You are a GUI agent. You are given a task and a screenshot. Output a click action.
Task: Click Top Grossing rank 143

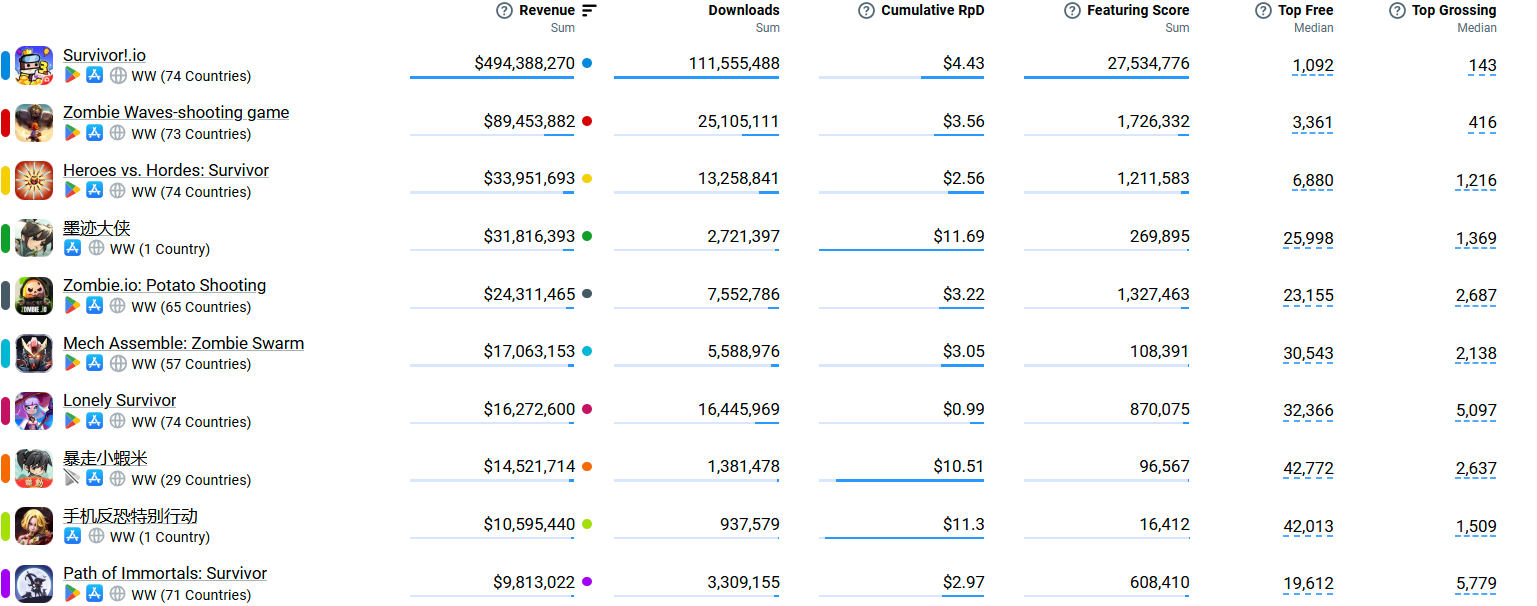(1483, 65)
